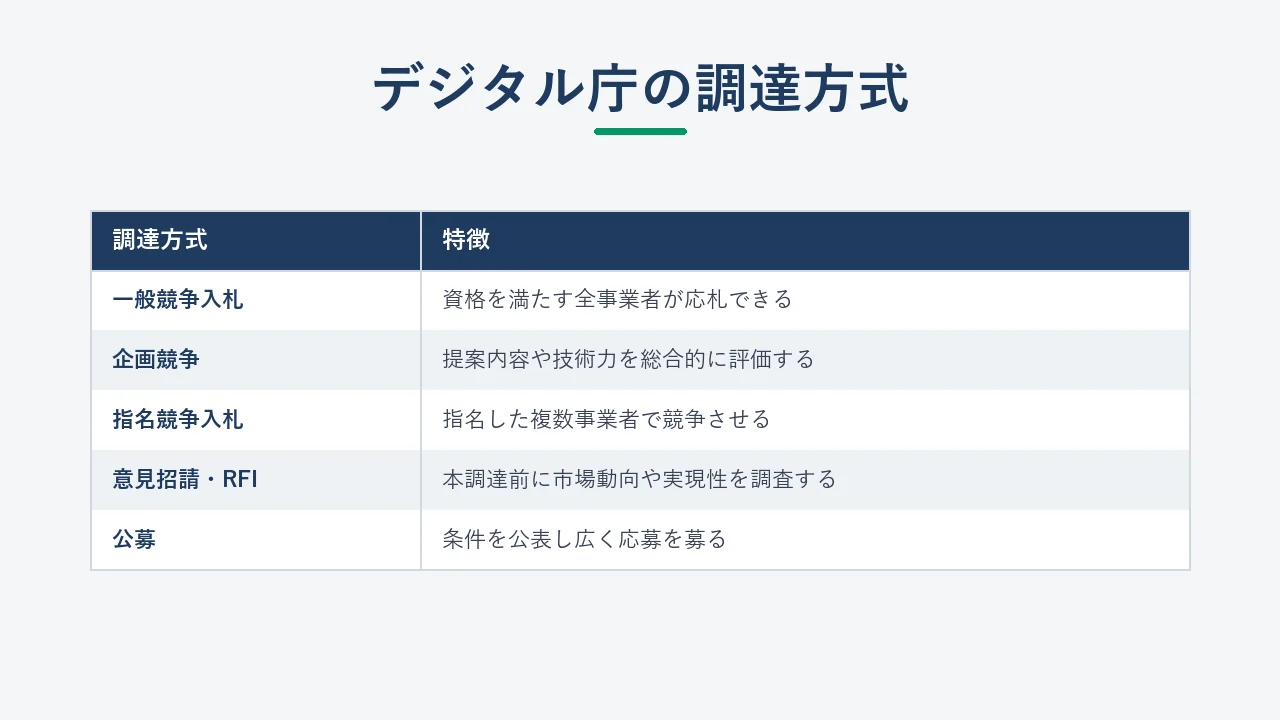Click the 指名競争入札 cell
This screenshot has width=1280, height=720.
tap(256, 420)
